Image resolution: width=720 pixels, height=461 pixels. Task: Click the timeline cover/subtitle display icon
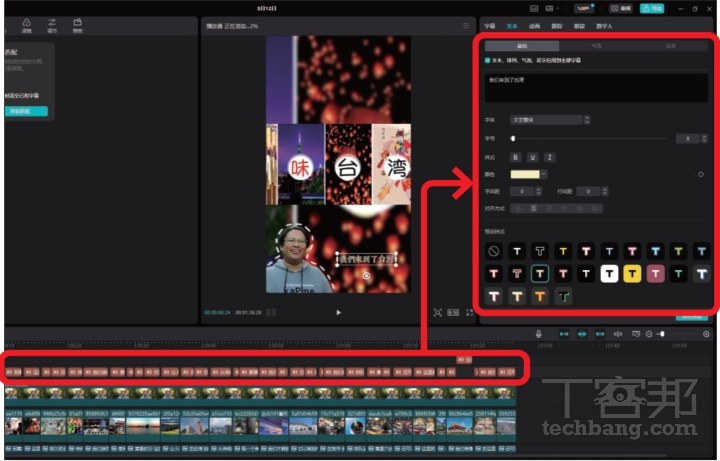click(636, 334)
